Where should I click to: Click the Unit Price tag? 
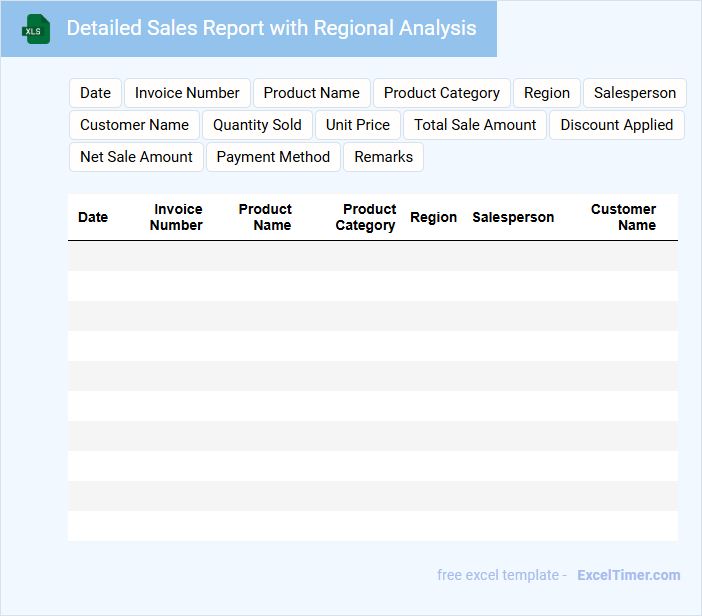click(x=358, y=125)
